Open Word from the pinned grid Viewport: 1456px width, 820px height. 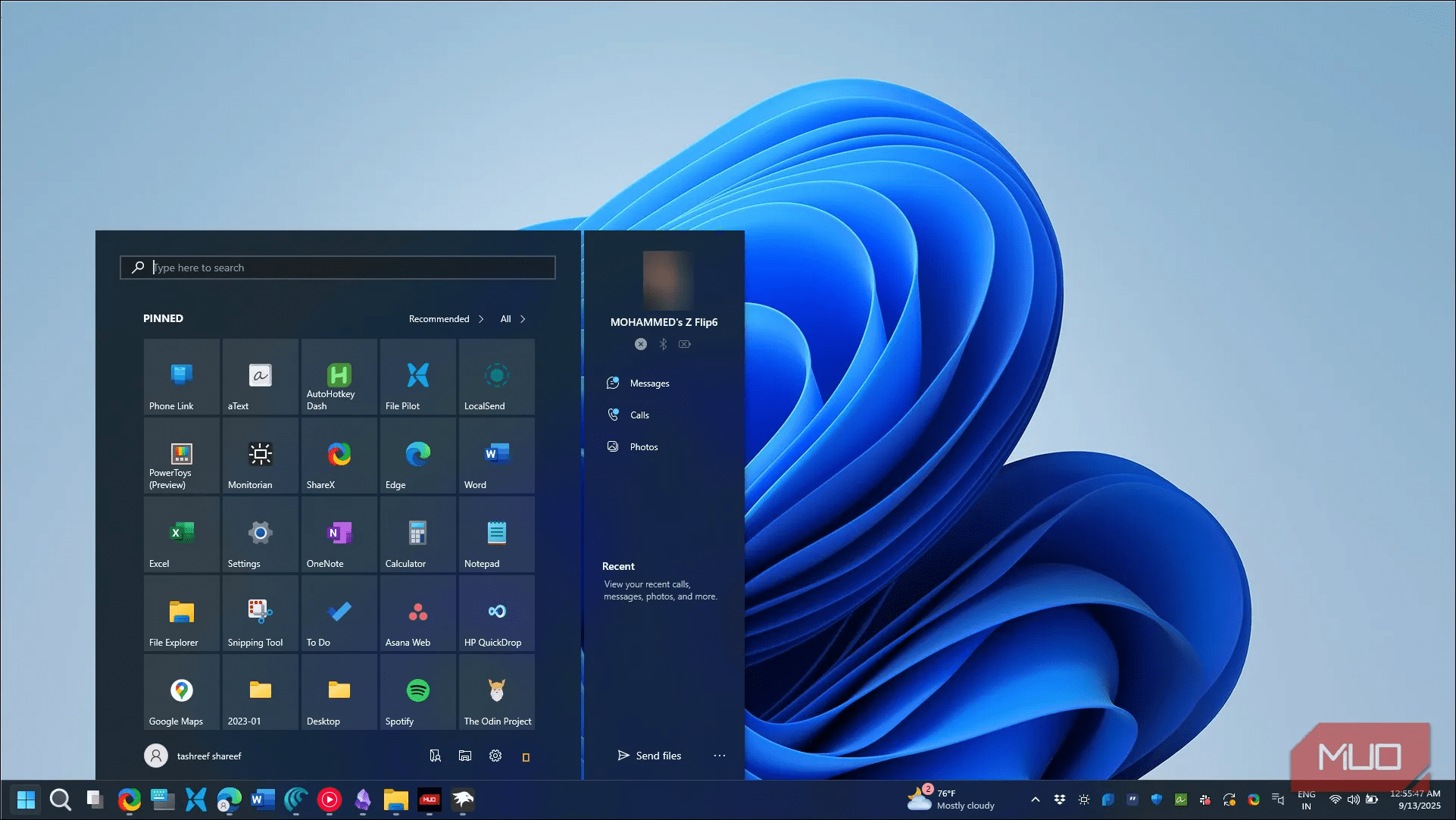point(497,455)
